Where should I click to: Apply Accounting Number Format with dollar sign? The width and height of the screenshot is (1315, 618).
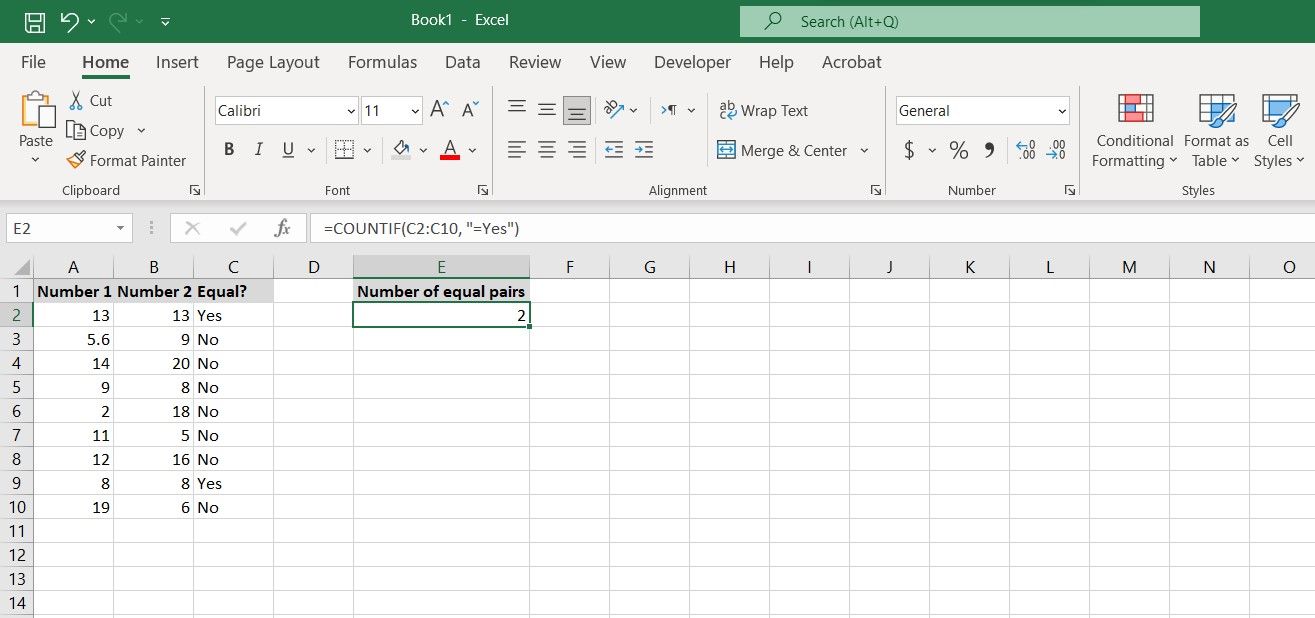coord(908,149)
